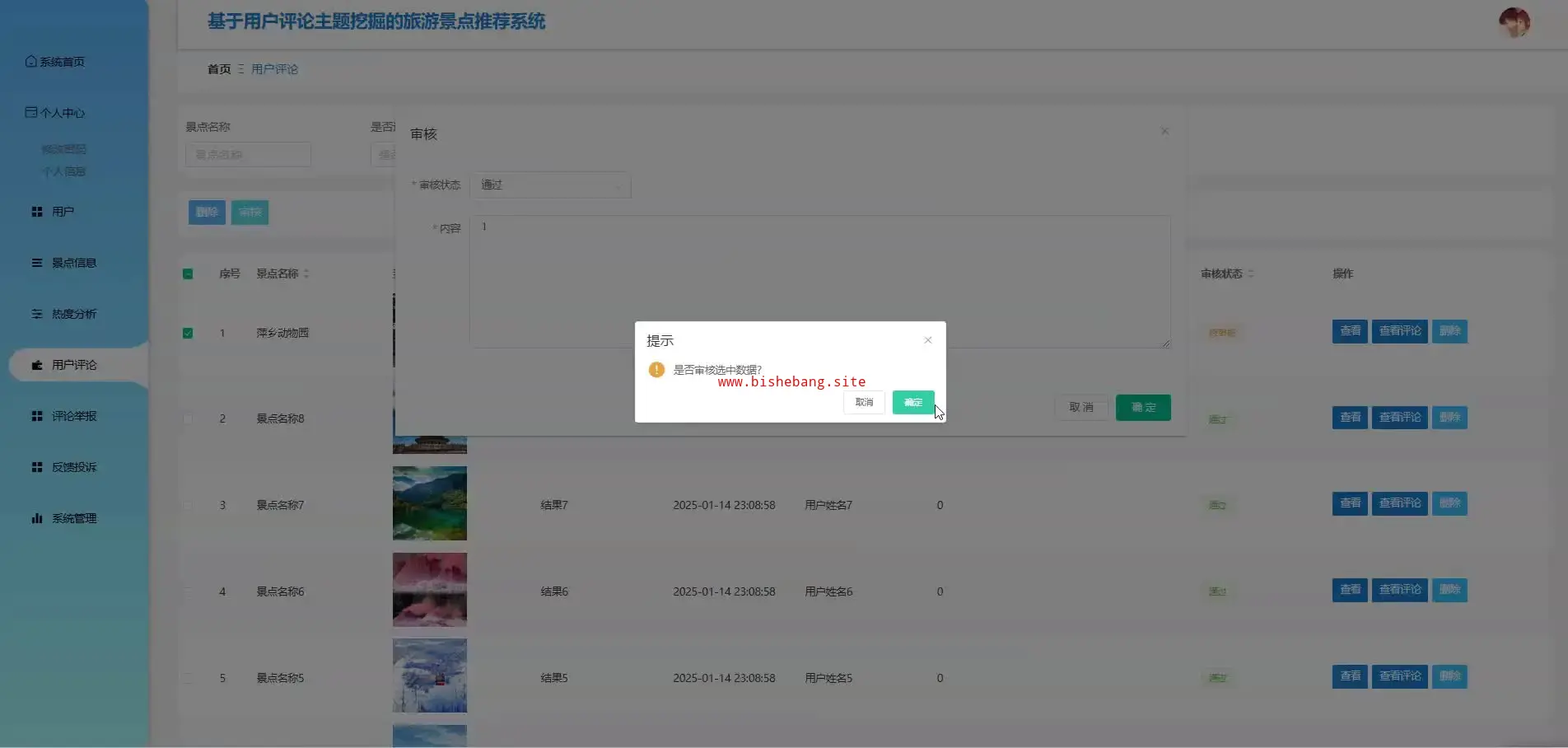The height and width of the screenshot is (748, 1568).
Task: Click the 审核 button above the table
Action: (x=250, y=213)
